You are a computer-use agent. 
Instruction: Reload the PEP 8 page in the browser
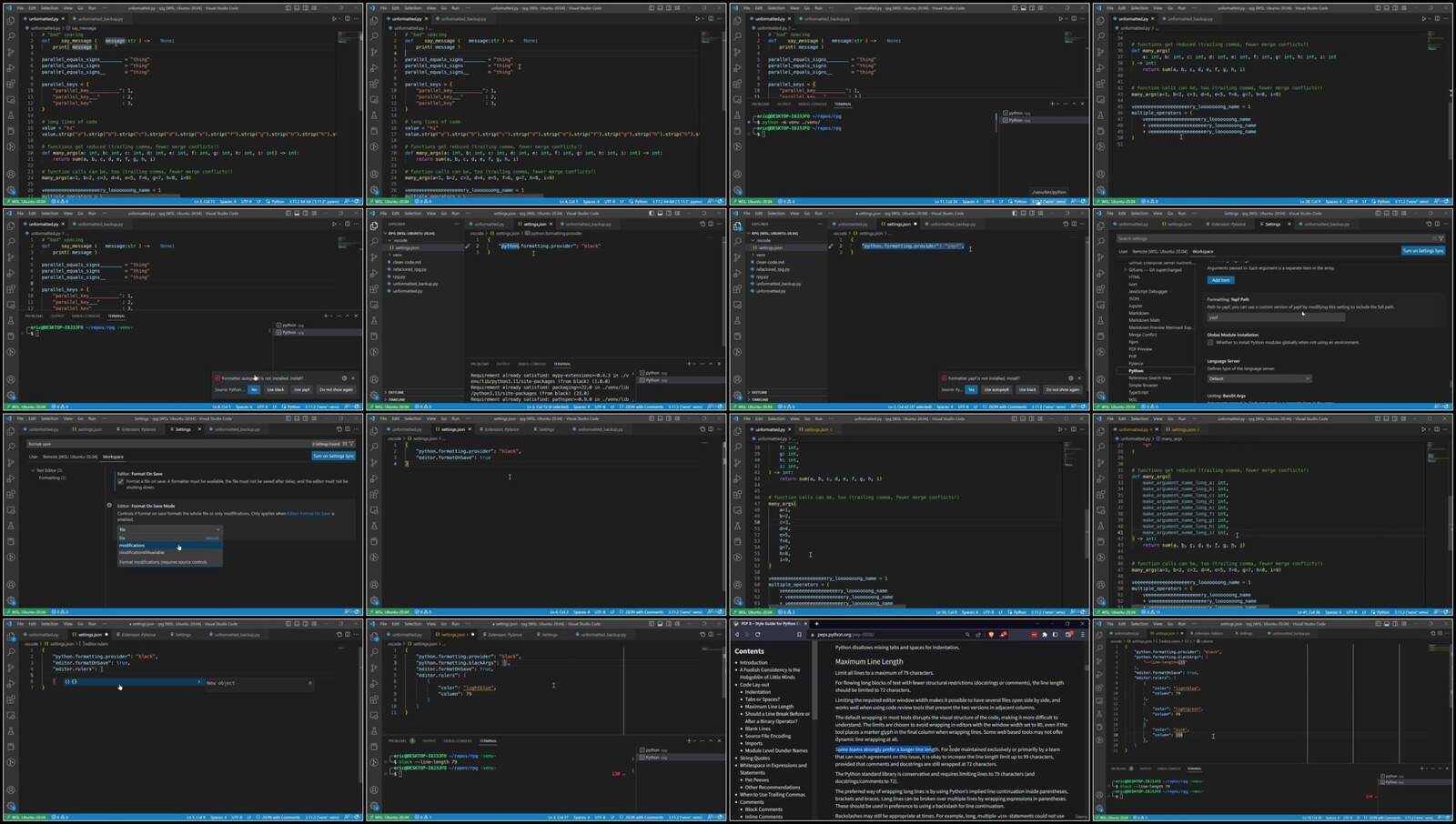click(x=757, y=635)
